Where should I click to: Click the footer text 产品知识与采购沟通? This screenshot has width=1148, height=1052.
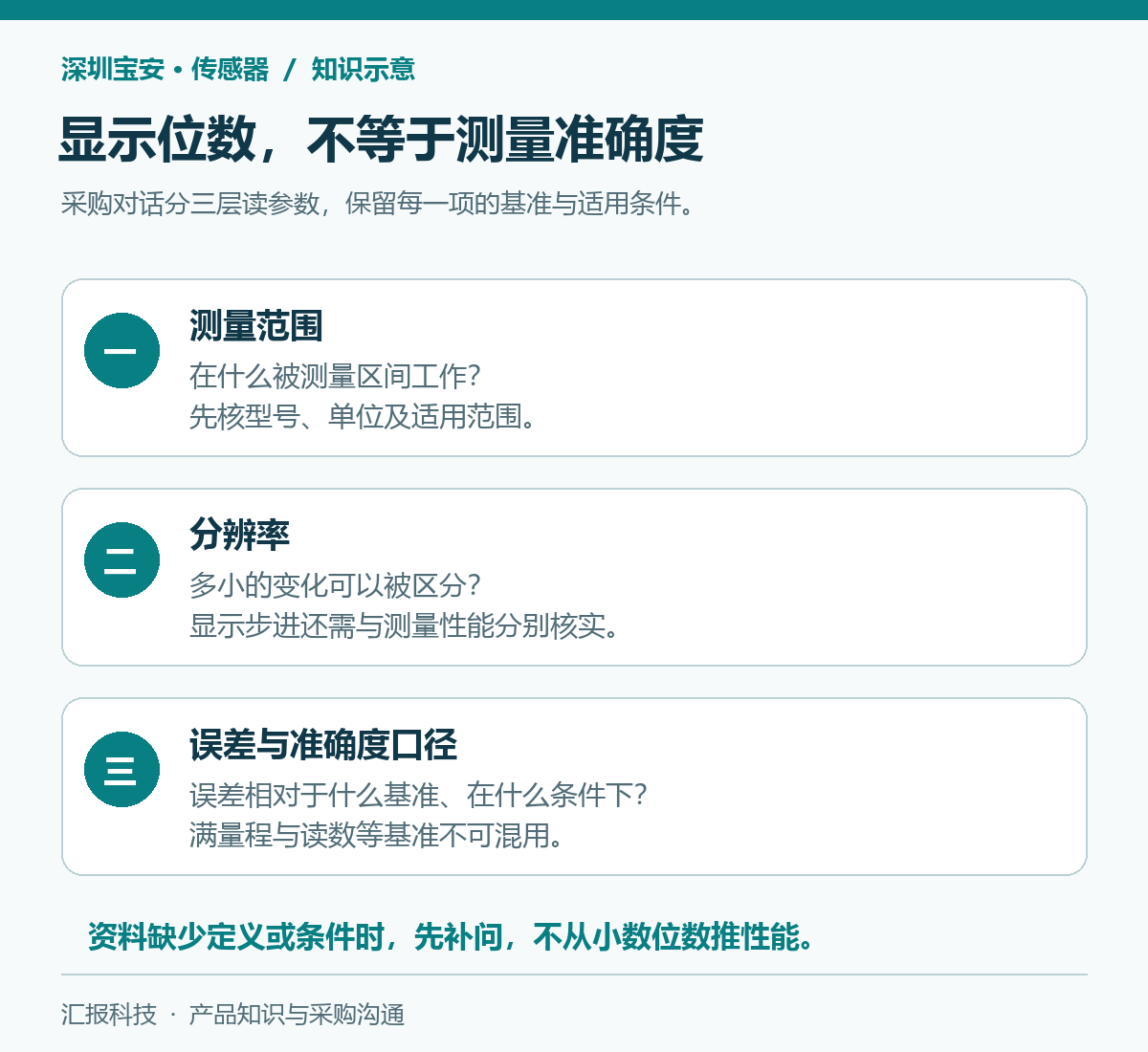tap(297, 1015)
